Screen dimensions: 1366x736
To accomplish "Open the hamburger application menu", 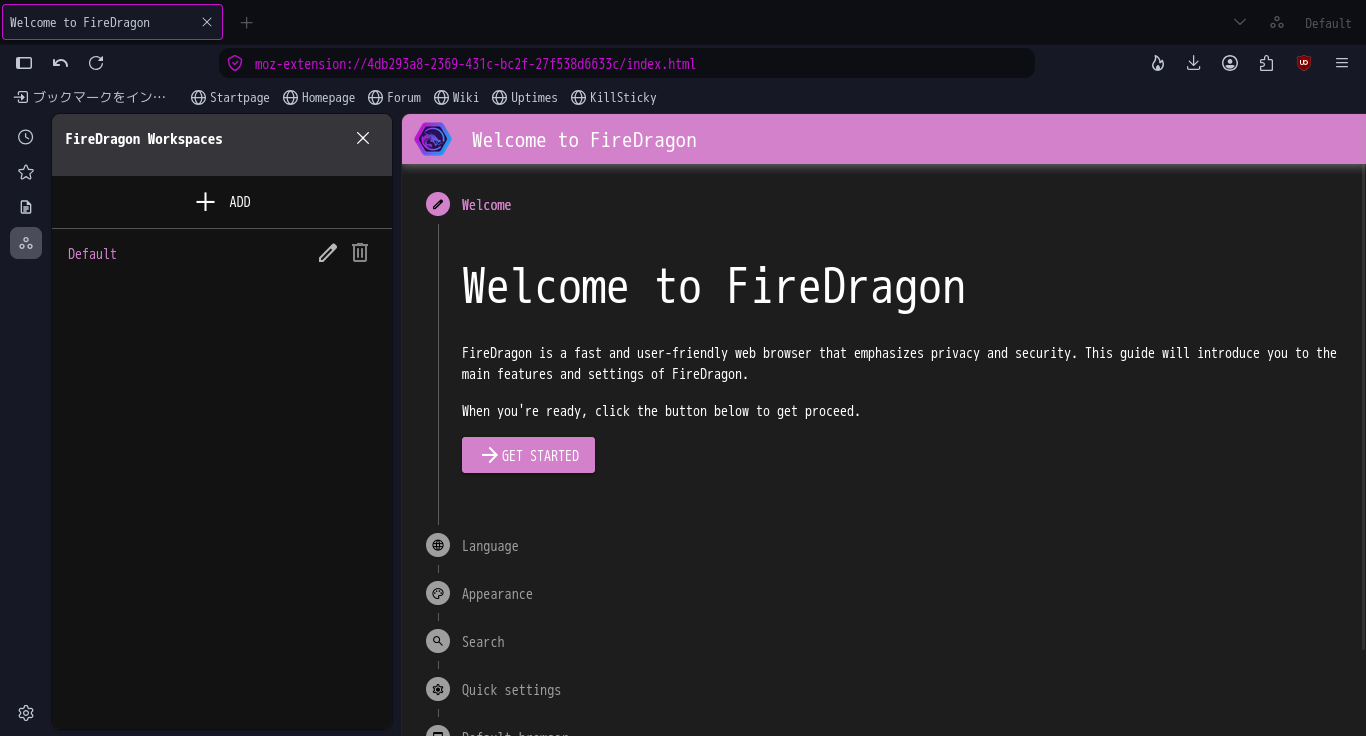I will (1342, 63).
